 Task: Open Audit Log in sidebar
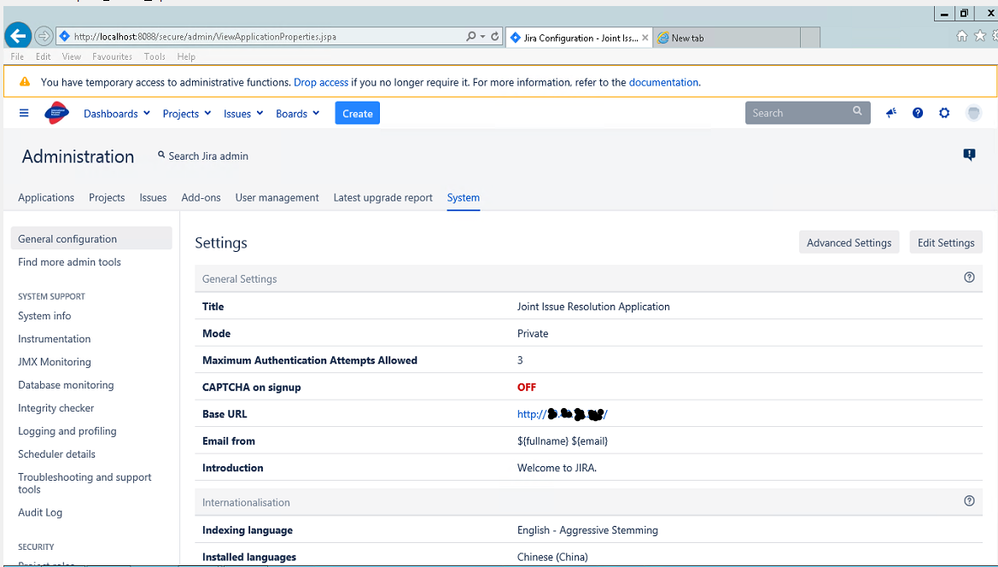(x=40, y=512)
